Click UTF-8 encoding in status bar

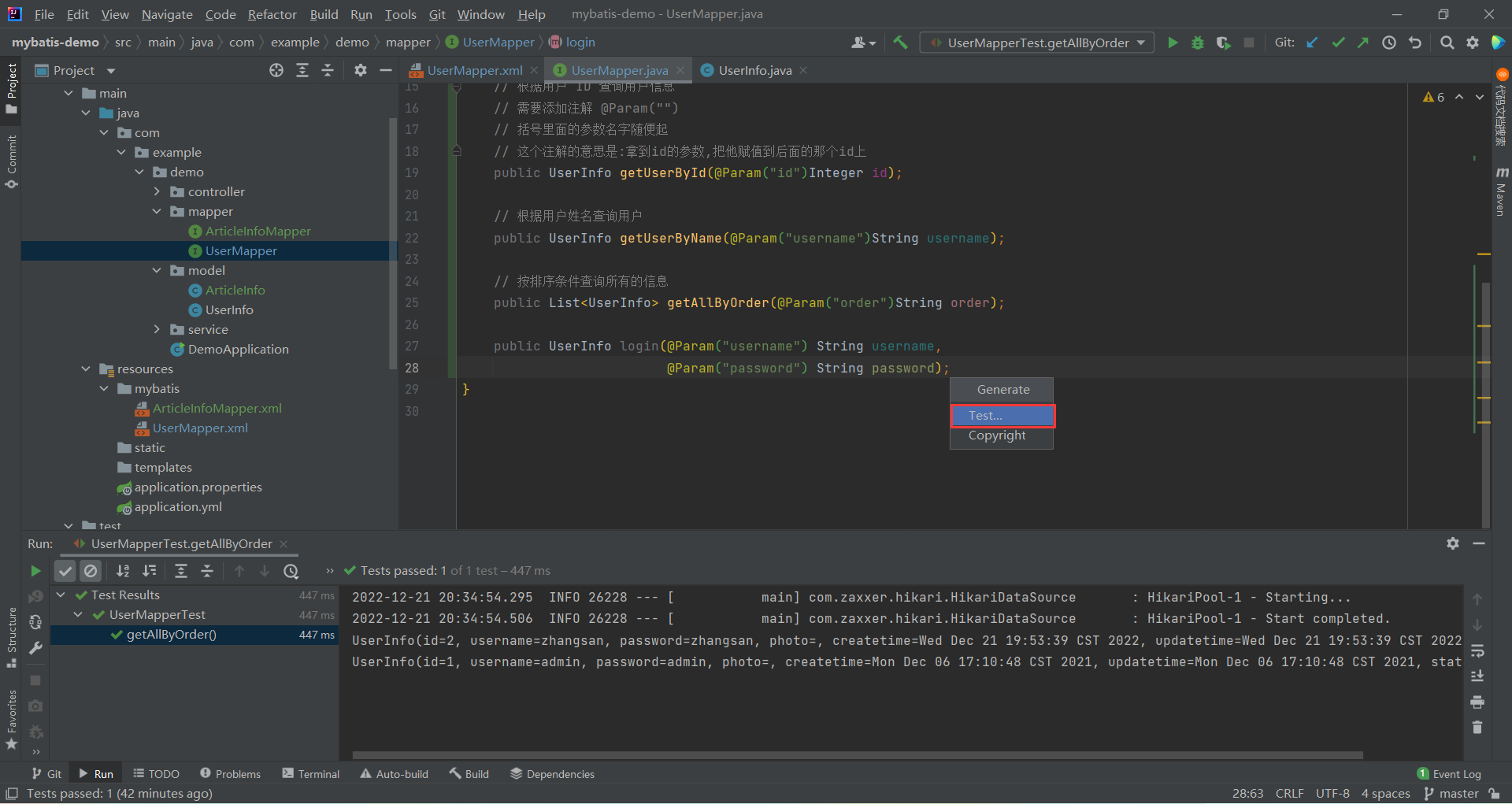1332,794
